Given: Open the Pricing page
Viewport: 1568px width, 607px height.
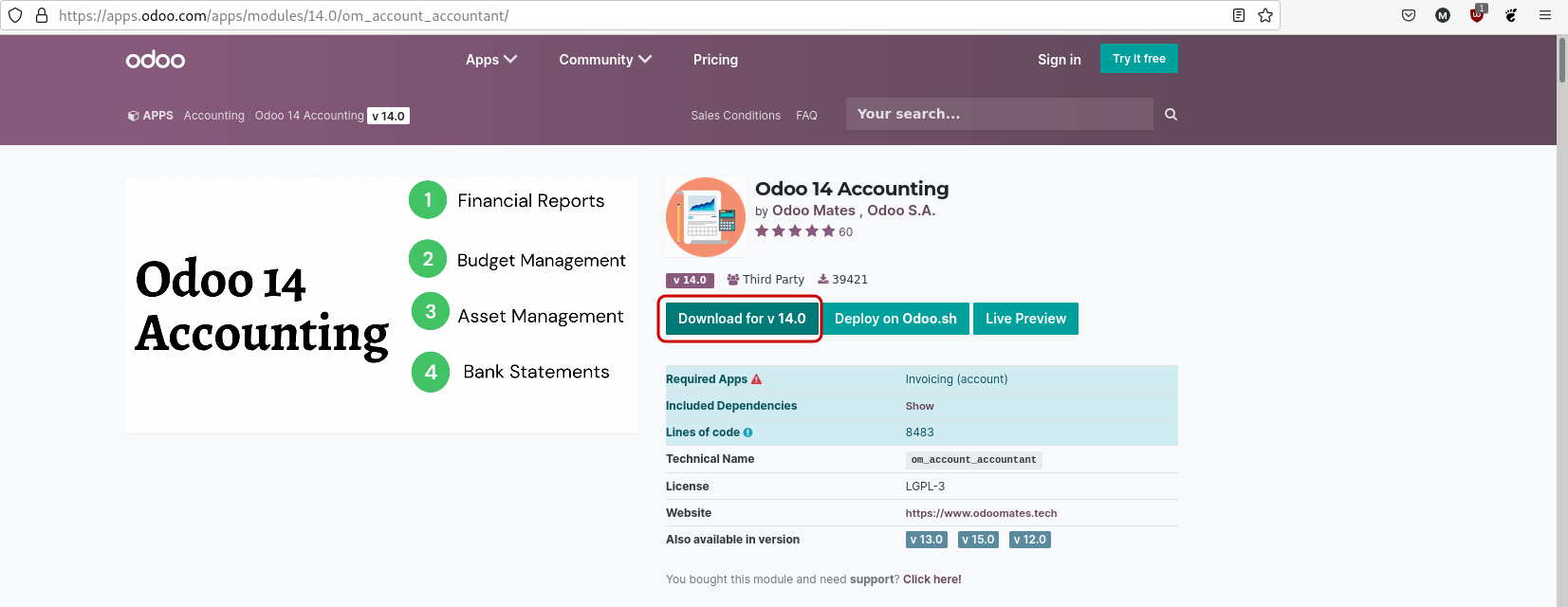Looking at the screenshot, I should point(715,60).
